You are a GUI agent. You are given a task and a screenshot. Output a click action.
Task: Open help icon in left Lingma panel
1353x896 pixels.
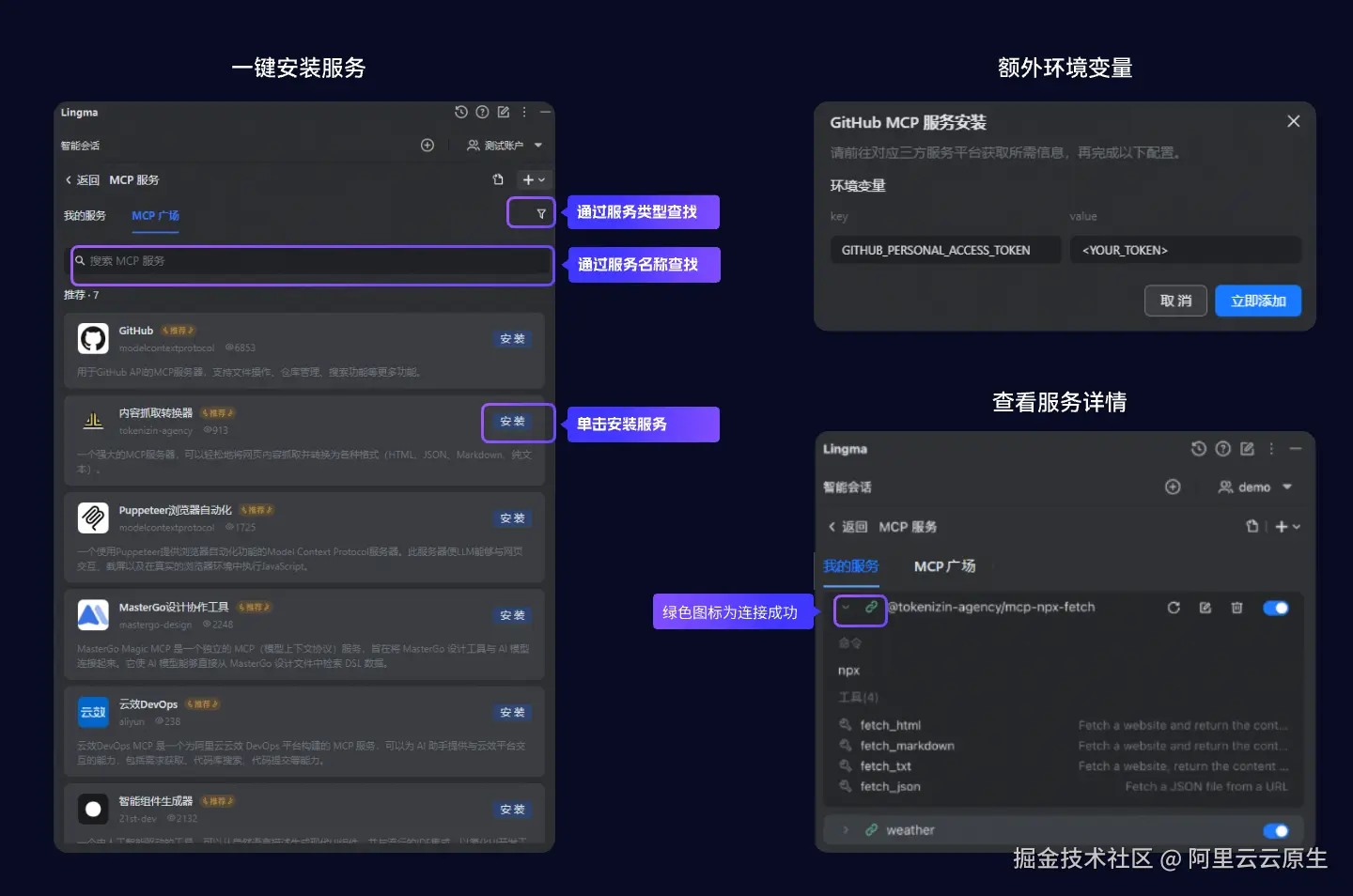tap(482, 112)
